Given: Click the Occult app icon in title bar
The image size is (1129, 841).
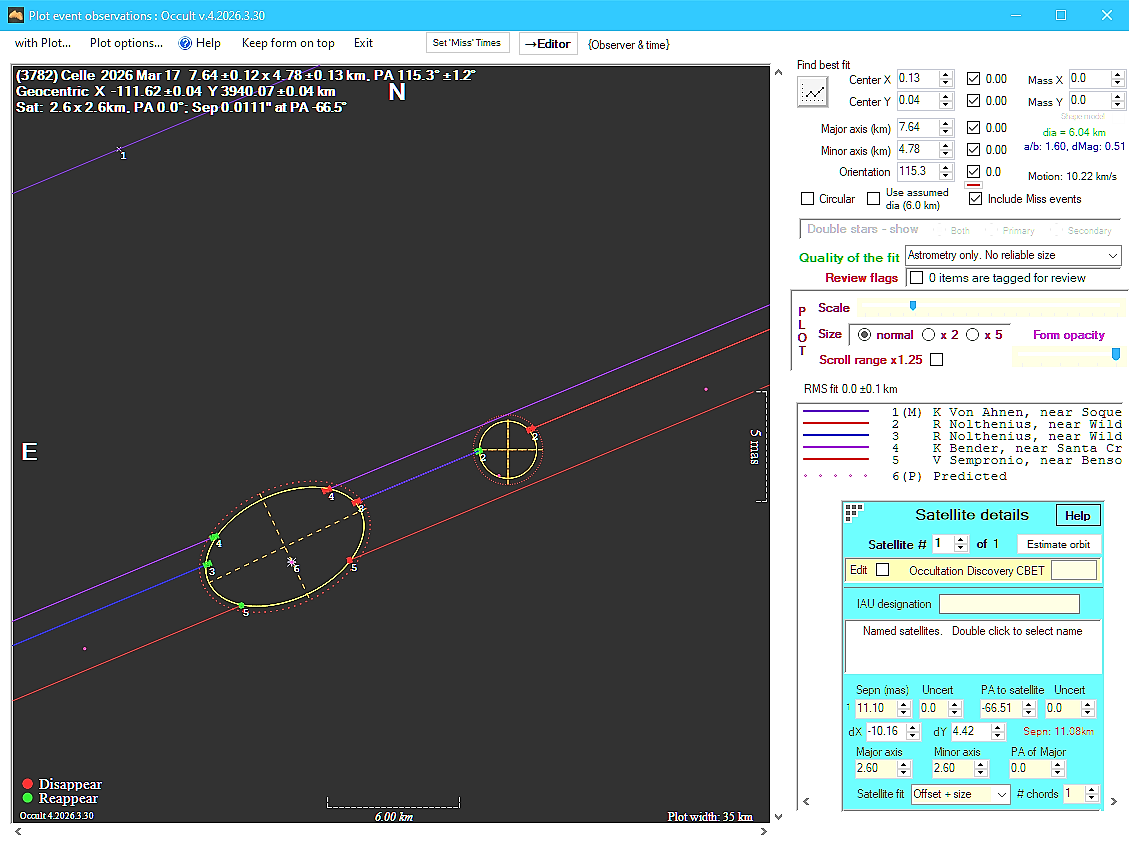Looking at the screenshot, I should pyautogui.click(x=15, y=15).
